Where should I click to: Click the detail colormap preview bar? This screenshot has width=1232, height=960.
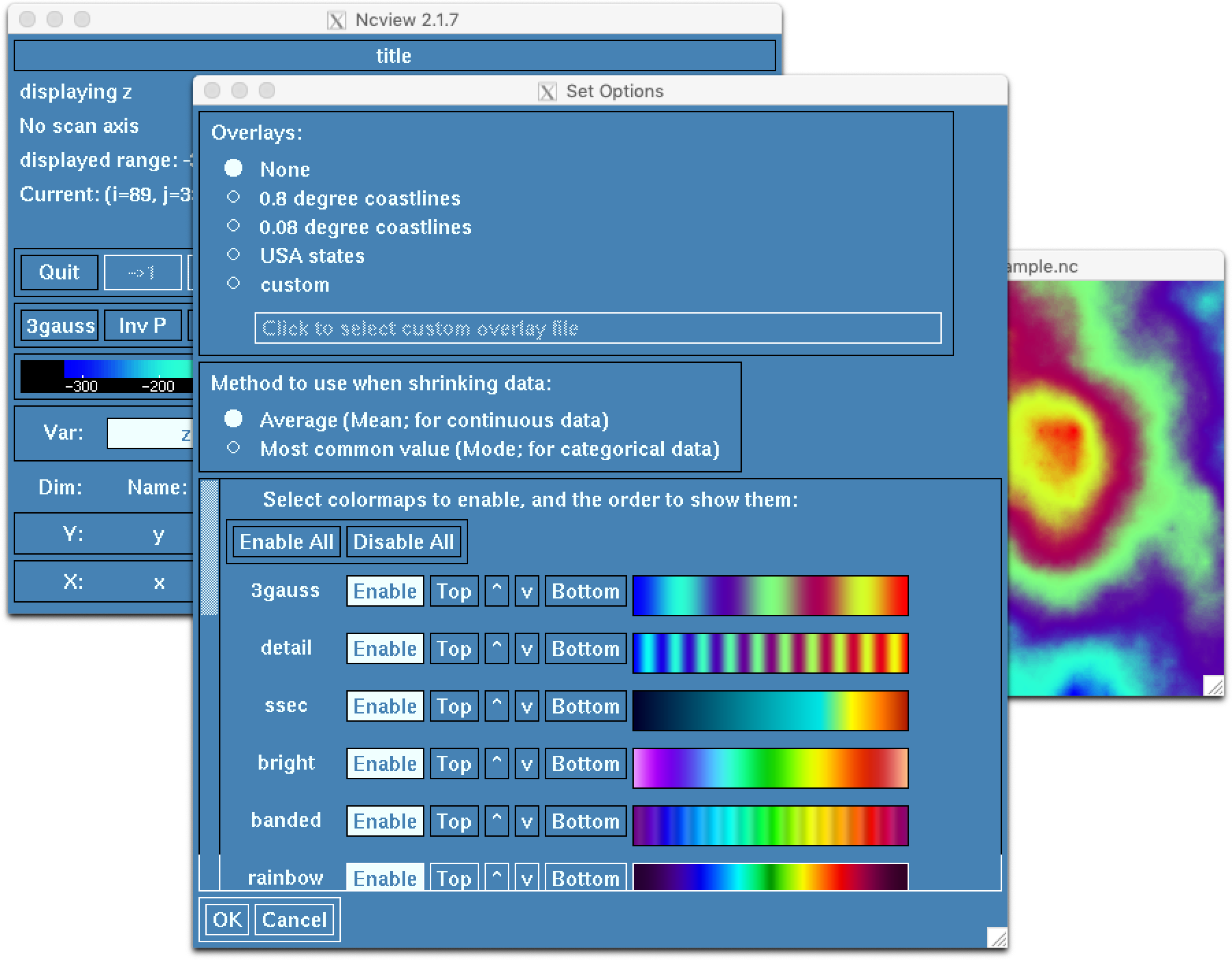pyautogui.click(x=771, y=653)
